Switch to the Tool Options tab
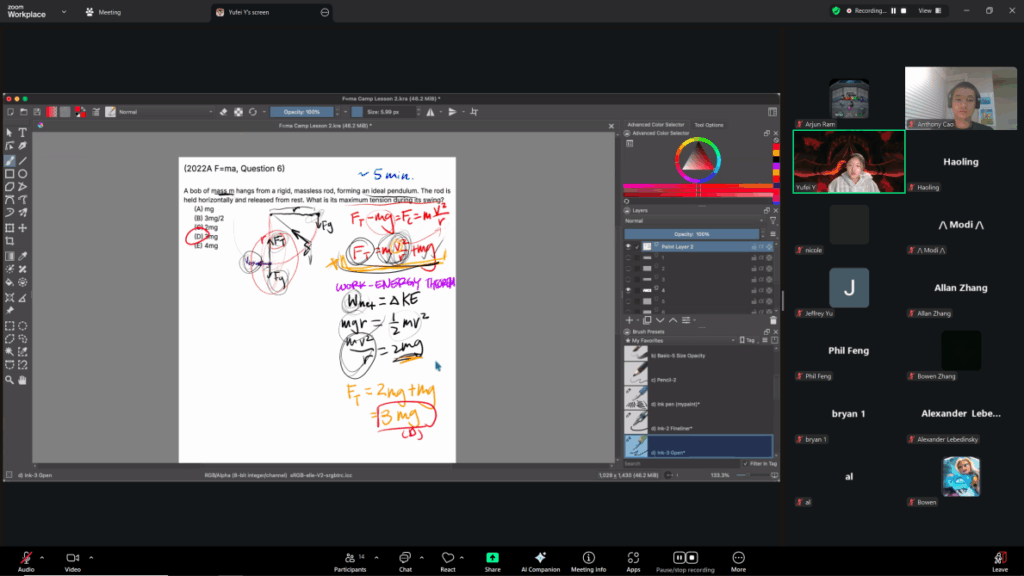 click(709, 125)
